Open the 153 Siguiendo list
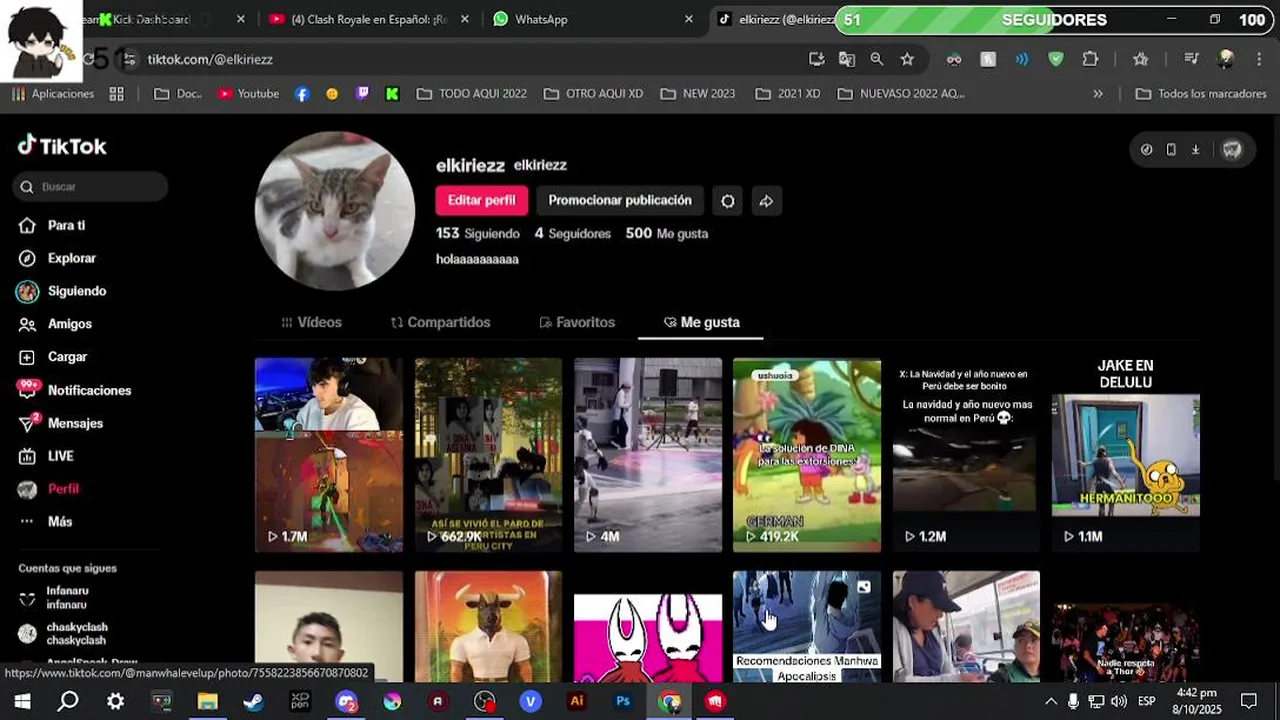 tap(478, 233)
